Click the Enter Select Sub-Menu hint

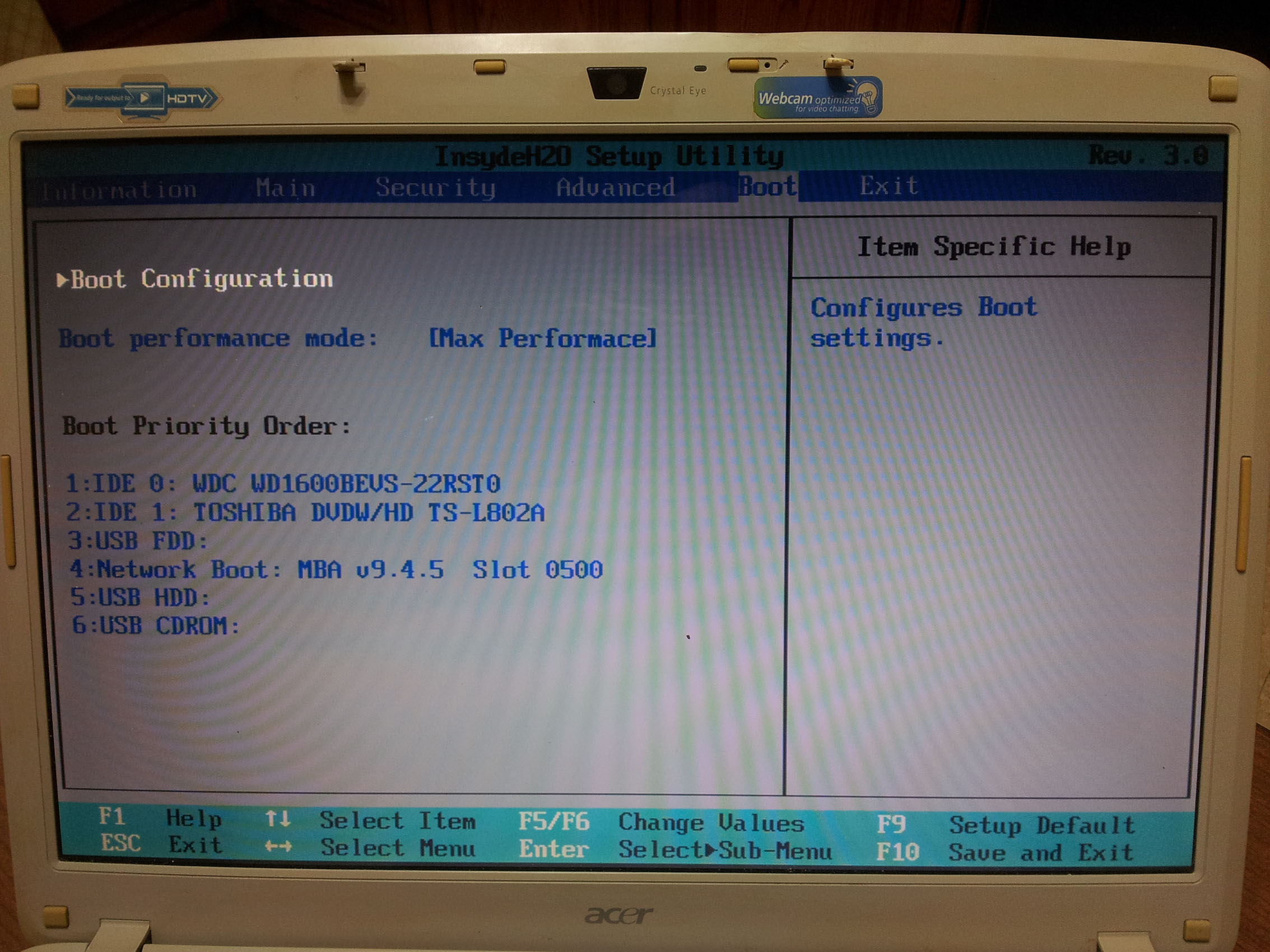coord(675,850)
